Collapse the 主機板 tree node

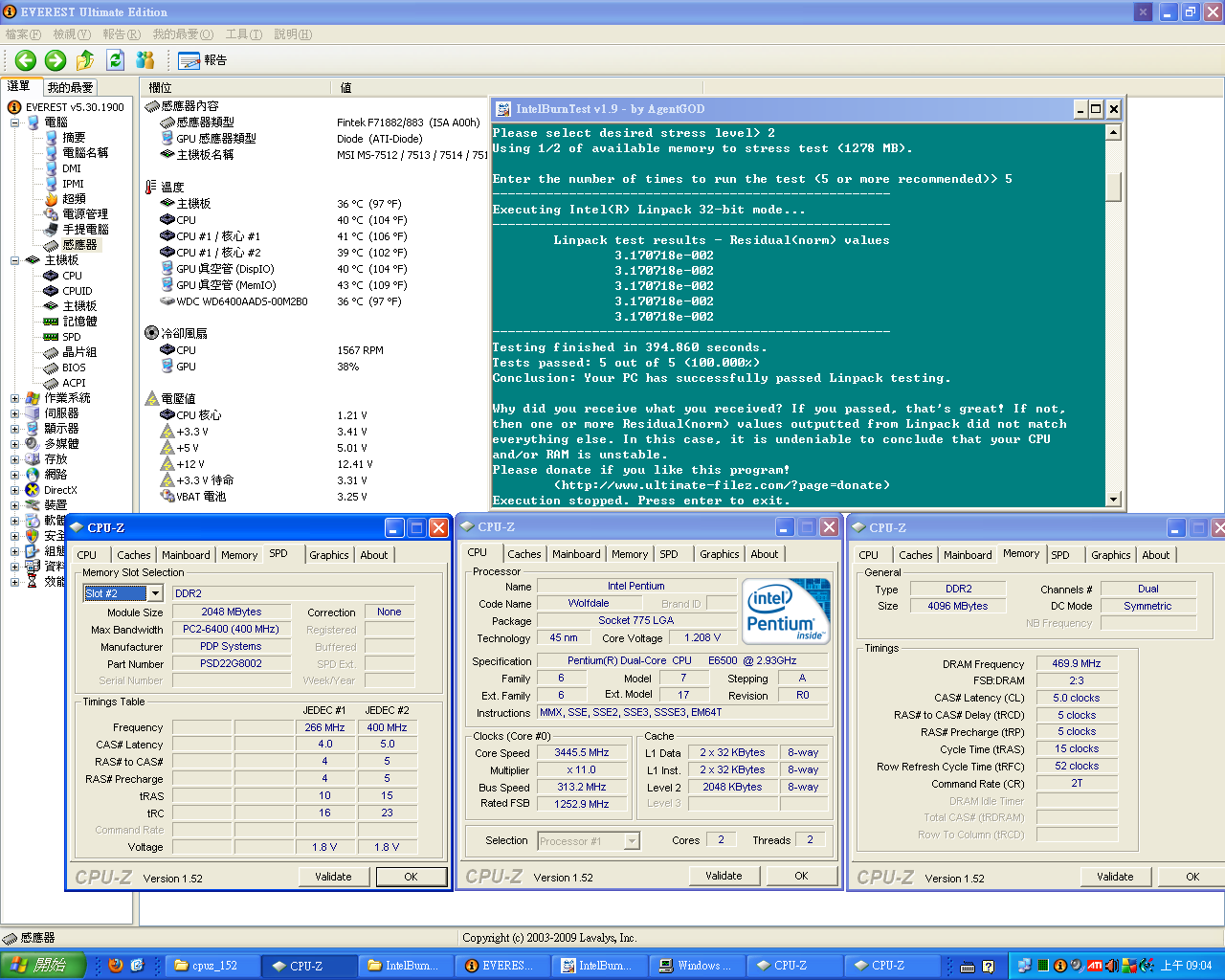(14, 260)
